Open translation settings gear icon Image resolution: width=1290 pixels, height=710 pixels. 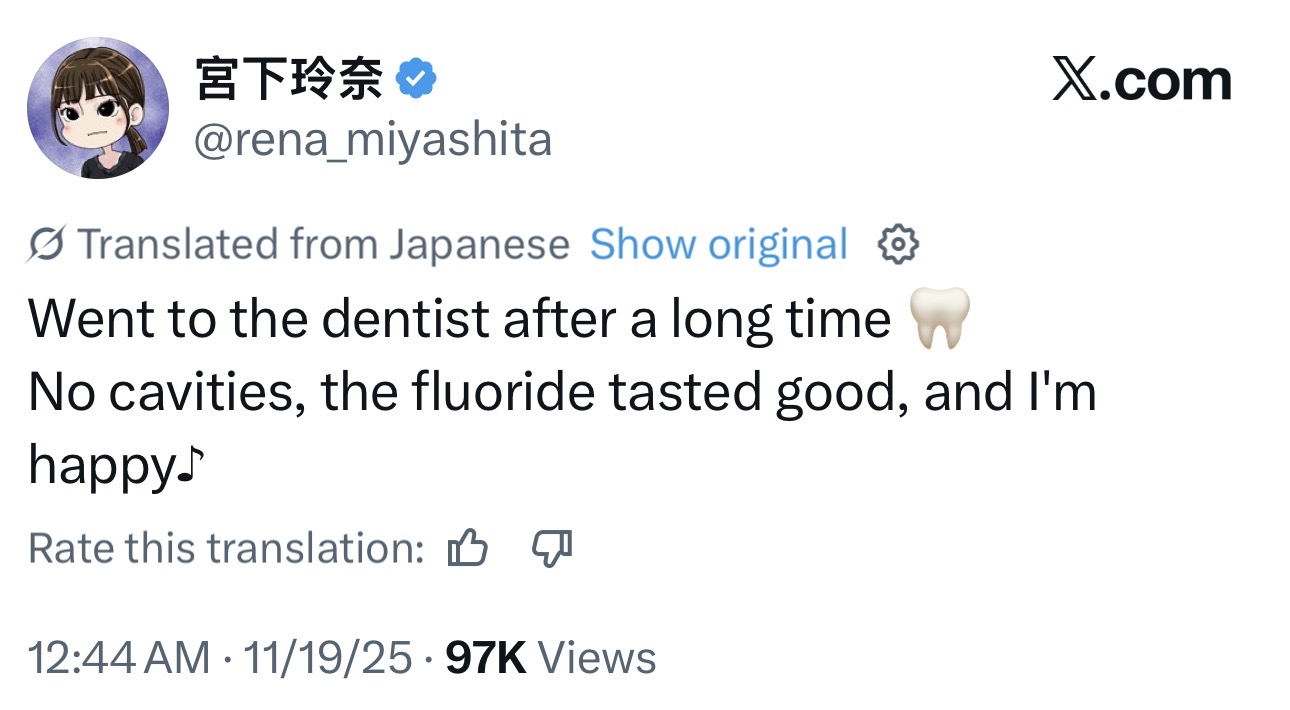[x=897, y=244]
